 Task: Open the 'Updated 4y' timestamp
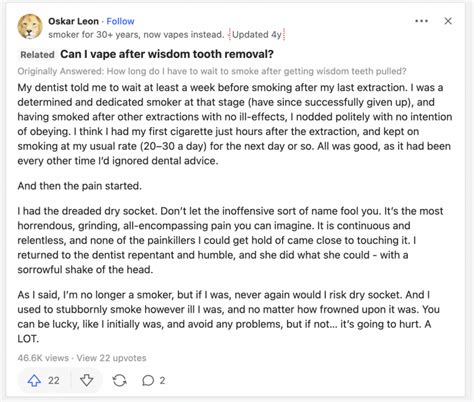[x=257, y=35]
